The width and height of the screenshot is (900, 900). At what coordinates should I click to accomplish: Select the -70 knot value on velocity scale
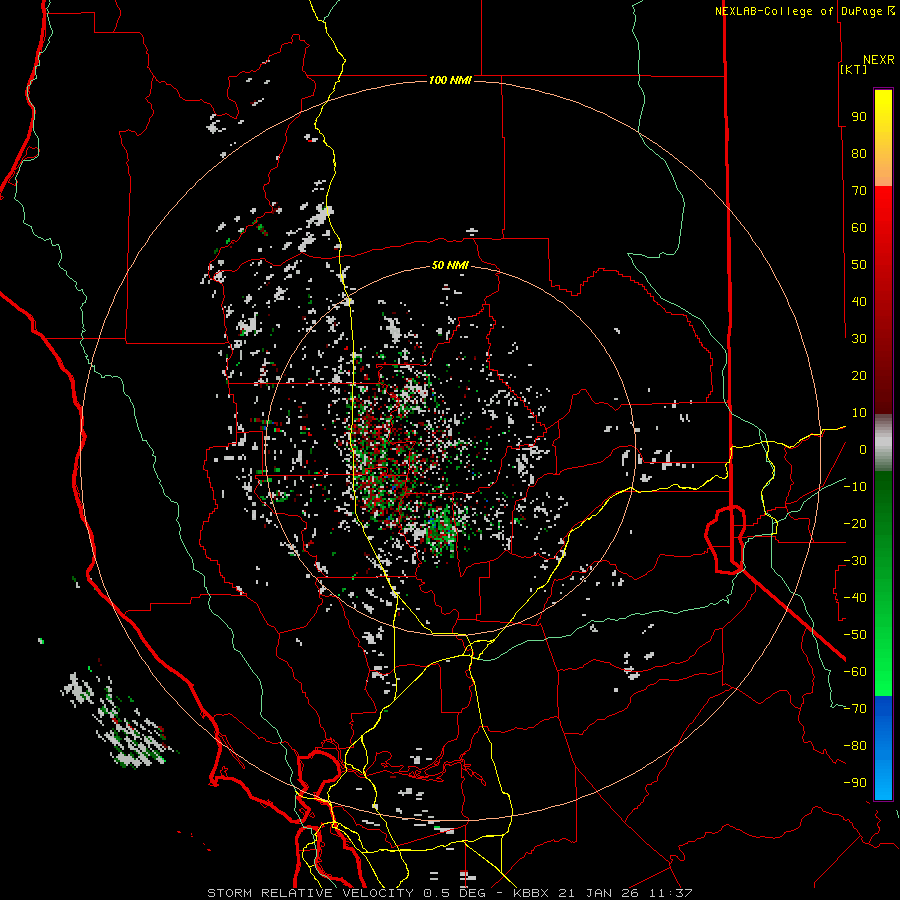click(x=855, y=709)
